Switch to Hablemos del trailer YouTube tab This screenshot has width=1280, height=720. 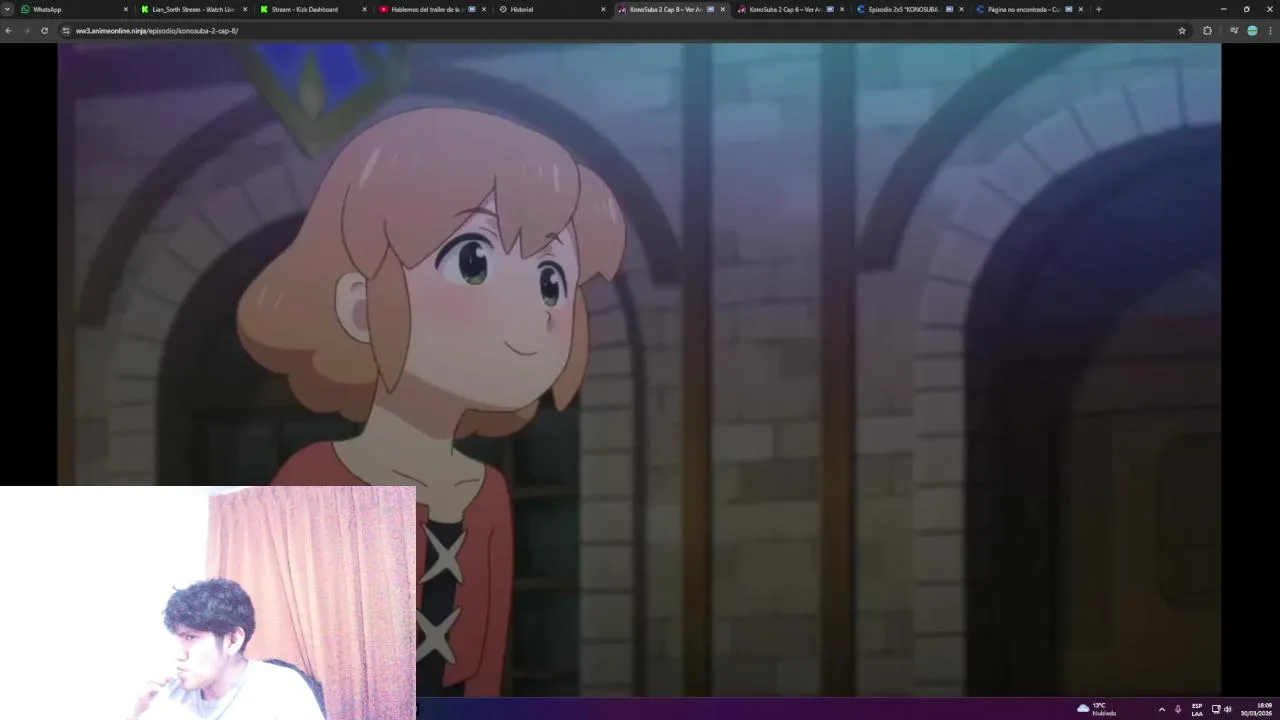[433, 9]
